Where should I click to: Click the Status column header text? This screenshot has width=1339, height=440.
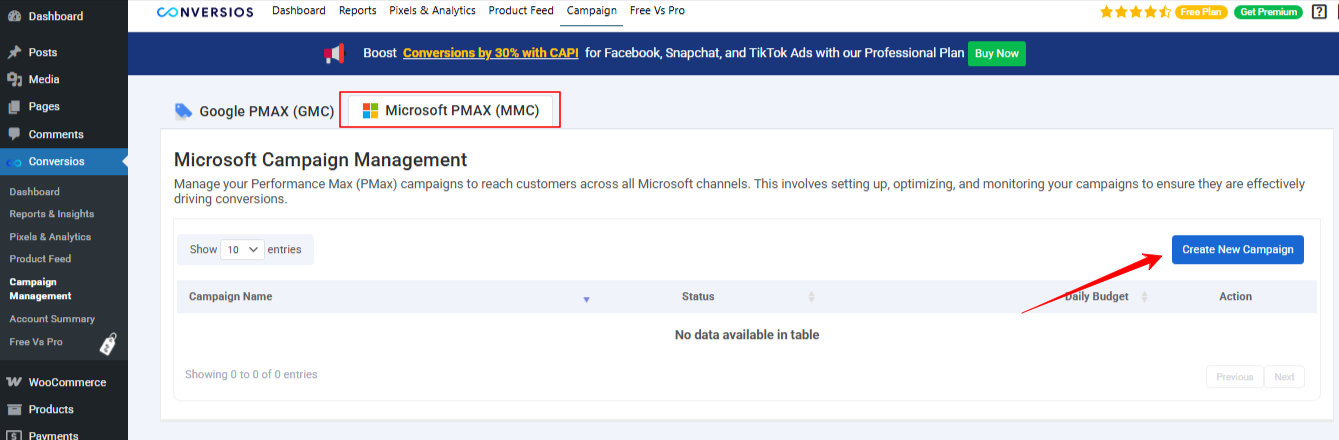click(x=698, y=297)
